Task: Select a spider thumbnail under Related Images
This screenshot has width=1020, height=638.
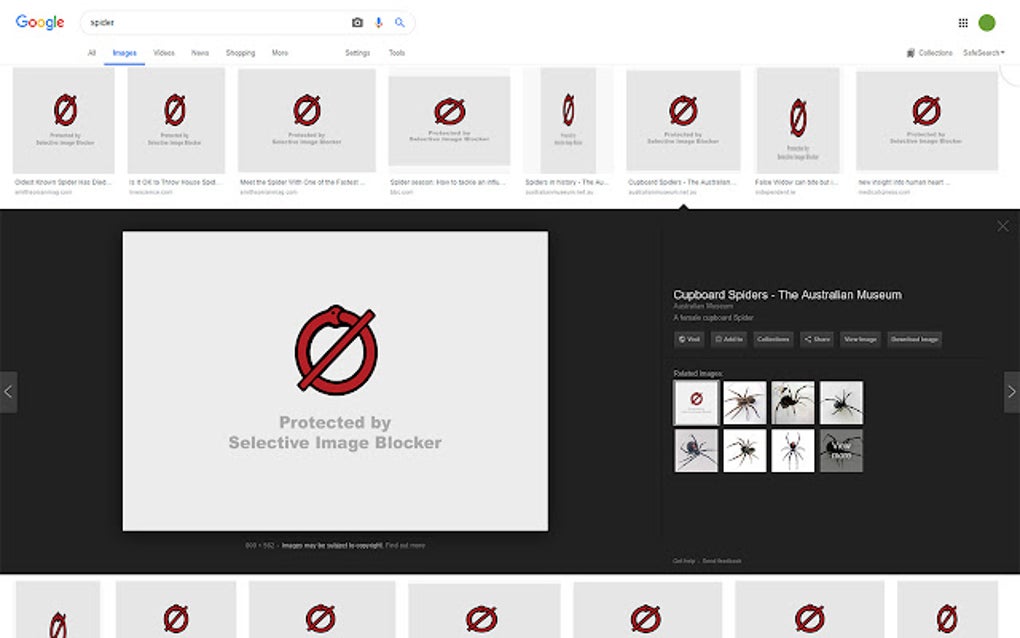Action: [x=744, y=401]
